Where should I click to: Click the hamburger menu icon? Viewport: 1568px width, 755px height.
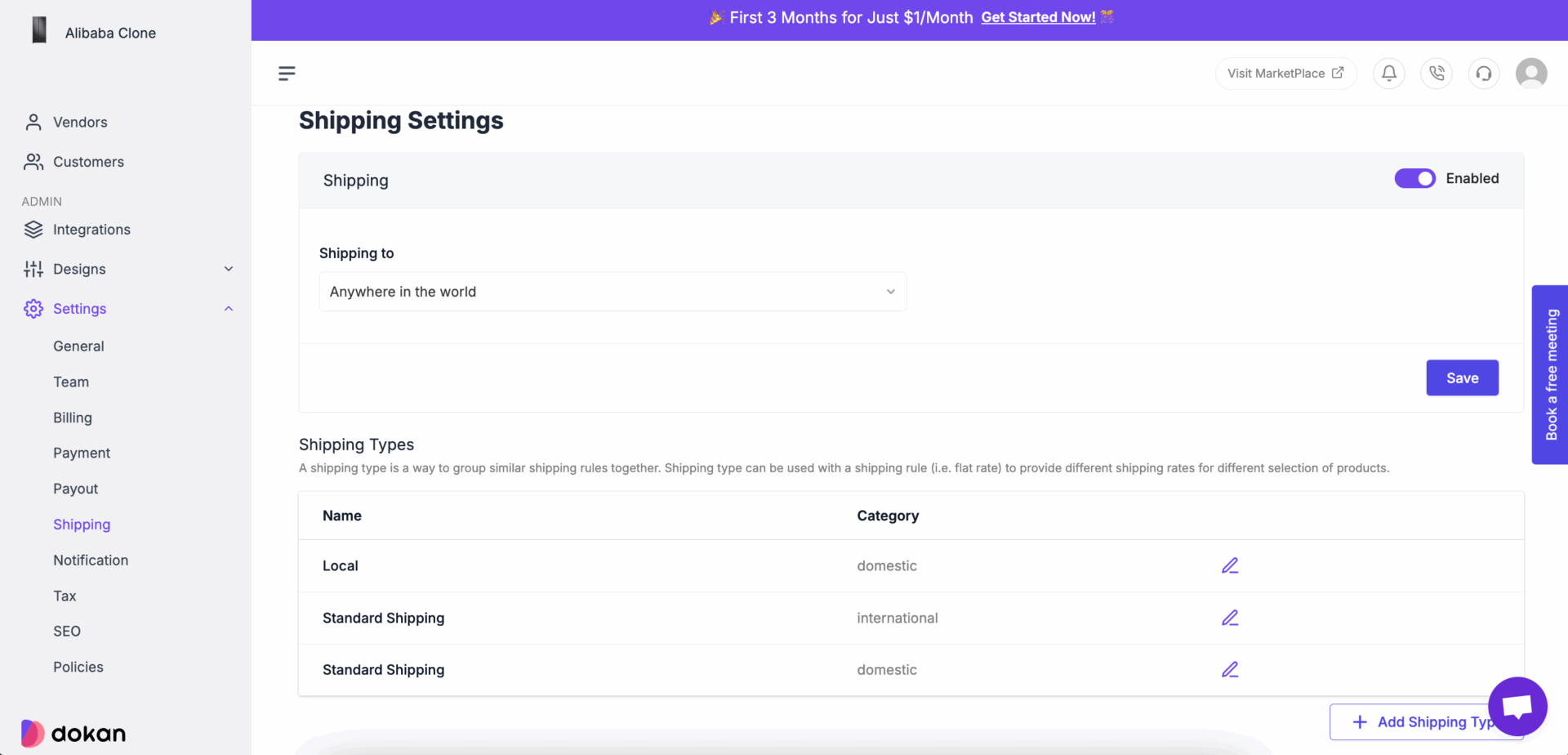(287, 74)
